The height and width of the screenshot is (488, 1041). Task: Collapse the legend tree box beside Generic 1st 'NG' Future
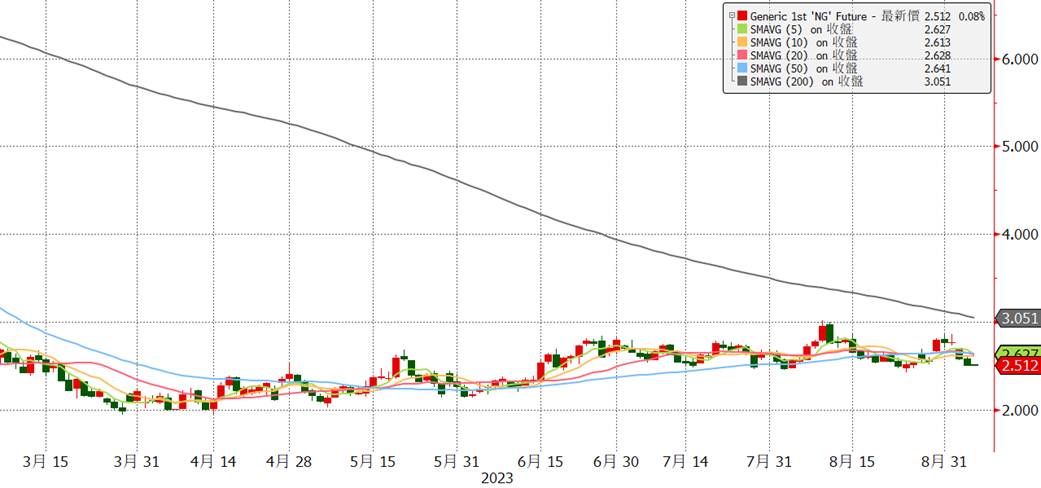(730, 15)
